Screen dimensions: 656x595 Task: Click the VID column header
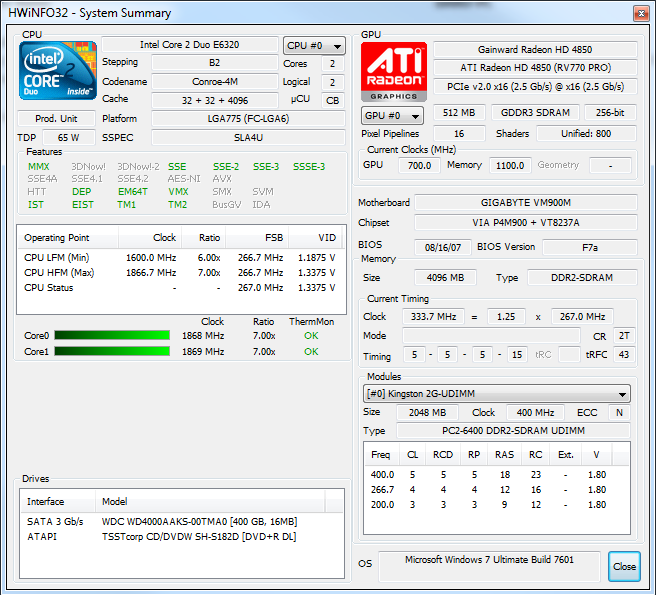tap(315, 238)
